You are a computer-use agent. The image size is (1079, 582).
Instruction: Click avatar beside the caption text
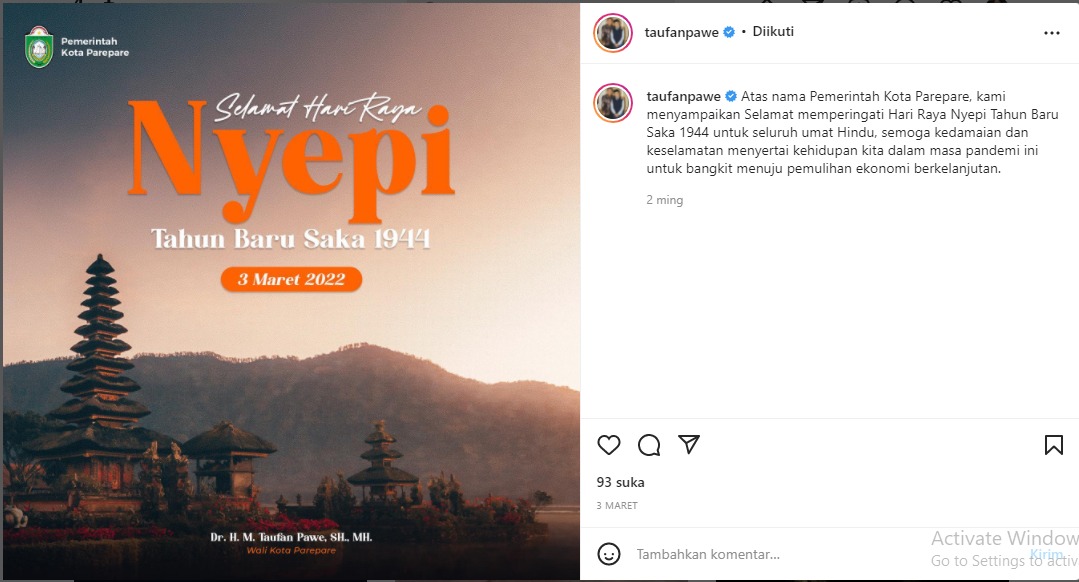click(x=612, y=103)
